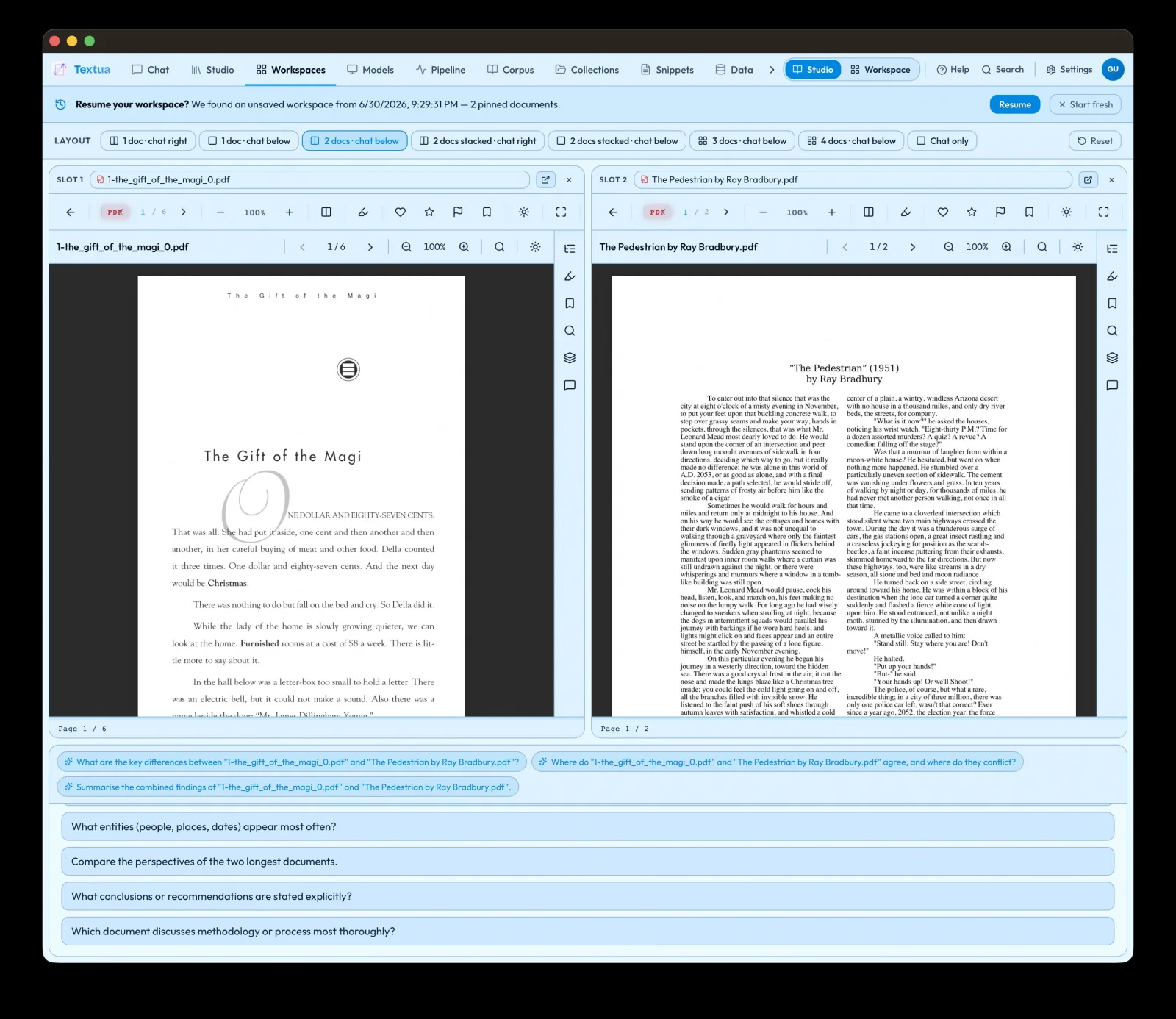Click the bookmark icon in Slot 1 toolbar

tap(487, 212)
